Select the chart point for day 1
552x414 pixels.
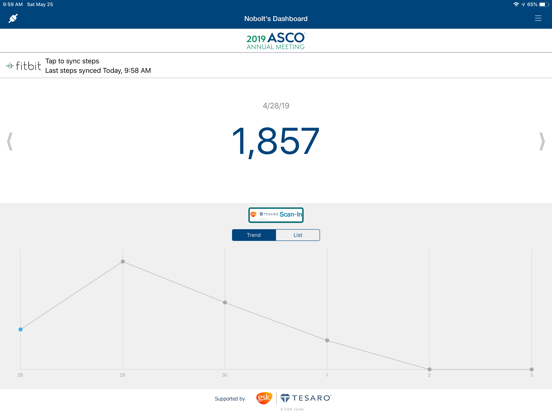coord(327,340)
